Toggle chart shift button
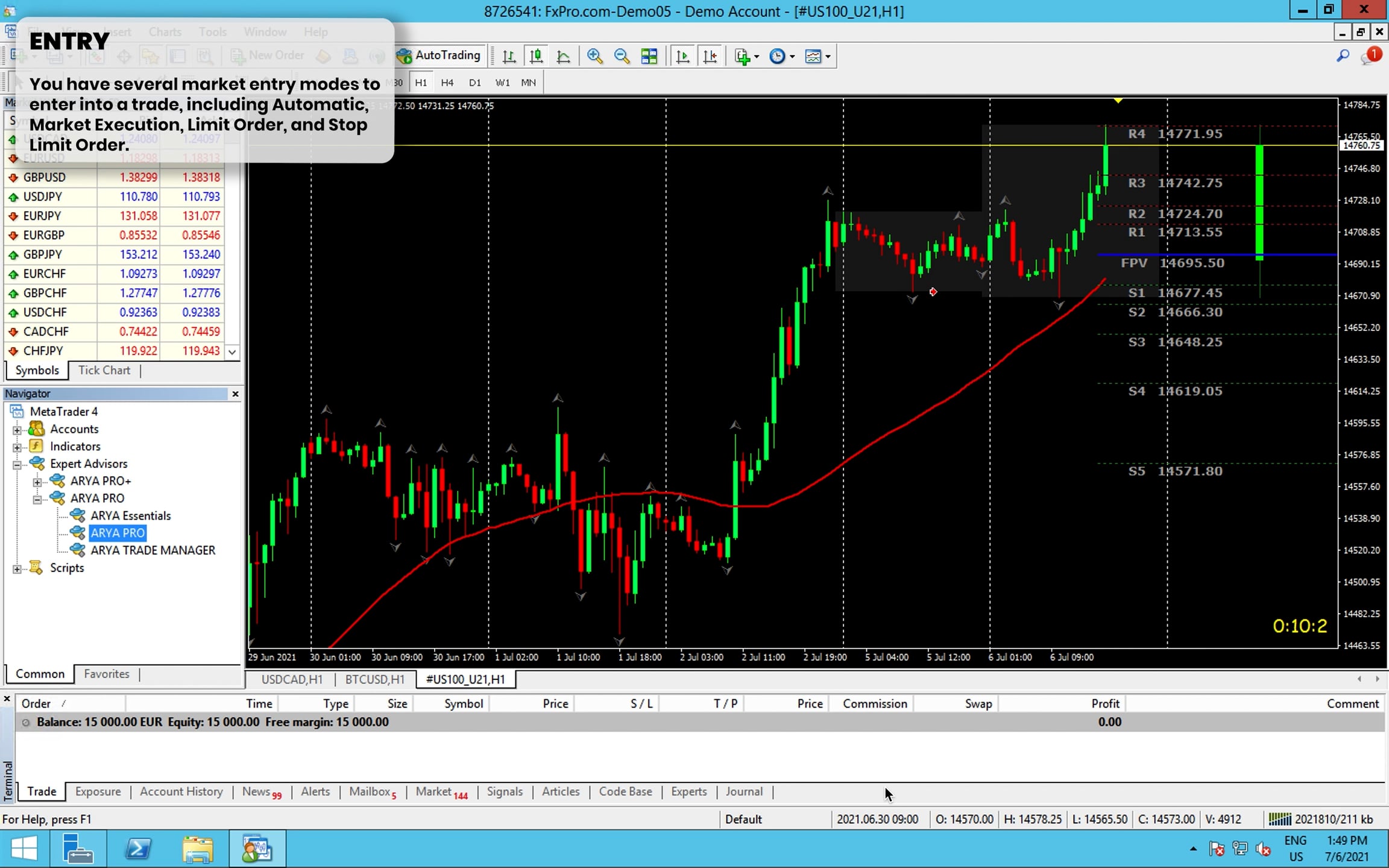Screen dimensions: 1389x868 click(x=710, y=56)
